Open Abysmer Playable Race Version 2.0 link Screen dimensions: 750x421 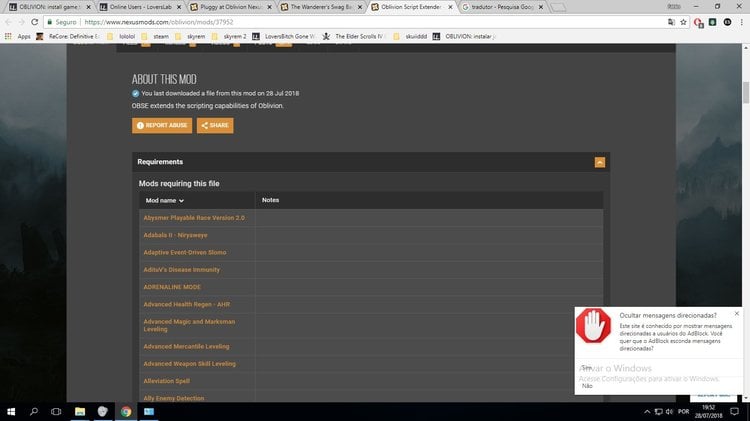pos(194,218)
